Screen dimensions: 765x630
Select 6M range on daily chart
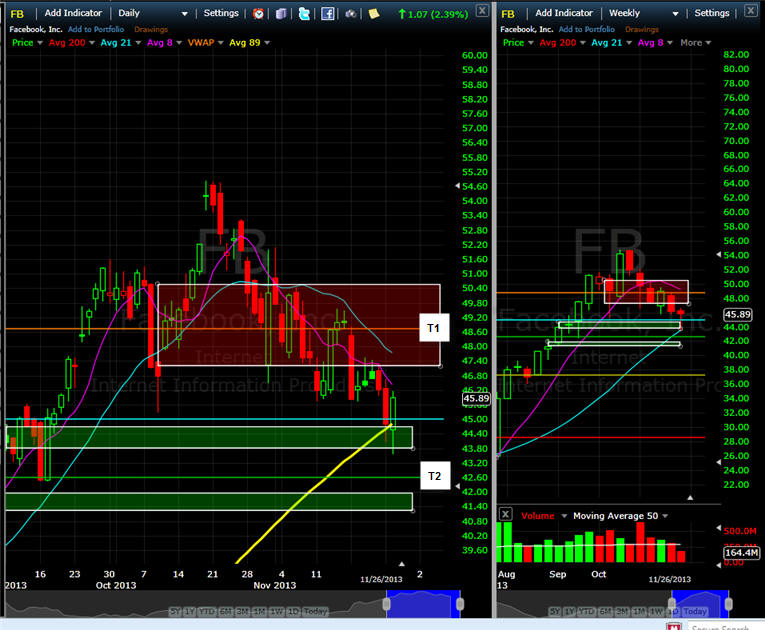226,611
